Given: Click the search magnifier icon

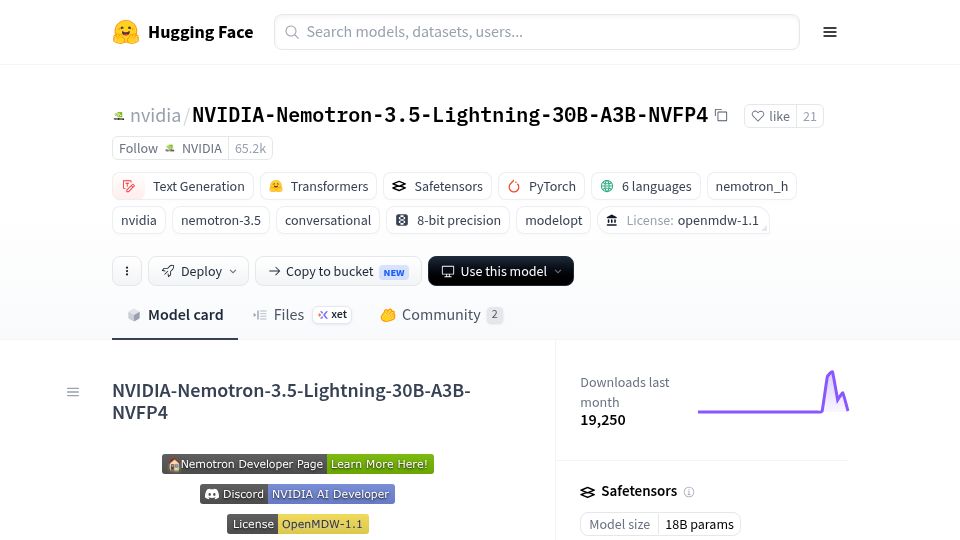Looking at the screenshot, I should click(x=292, y=32).
